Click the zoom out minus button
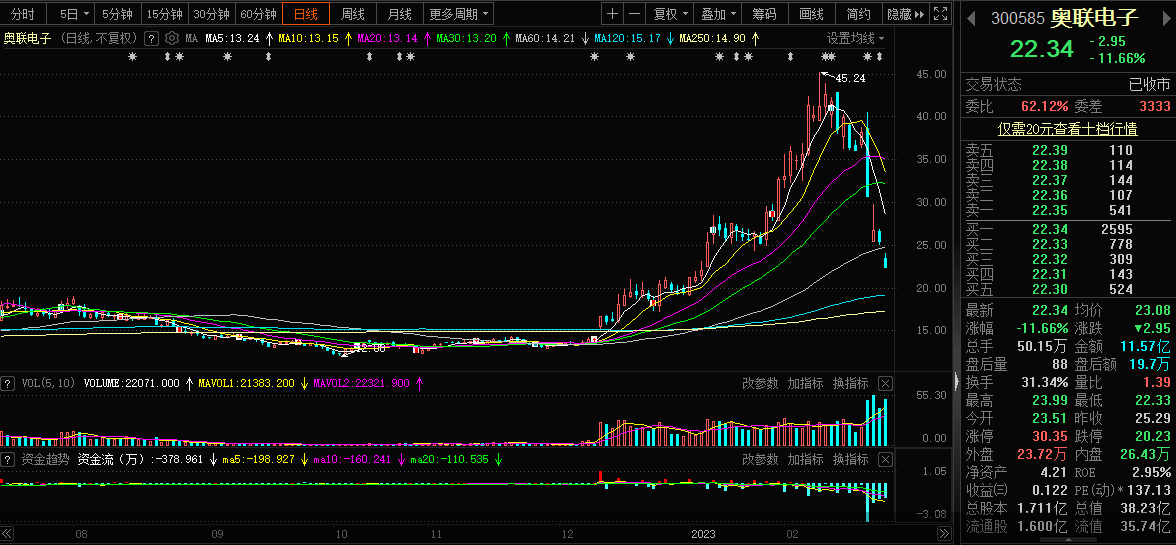The width and height of the screenshot is (1176, 545). (x=635, y=14)
